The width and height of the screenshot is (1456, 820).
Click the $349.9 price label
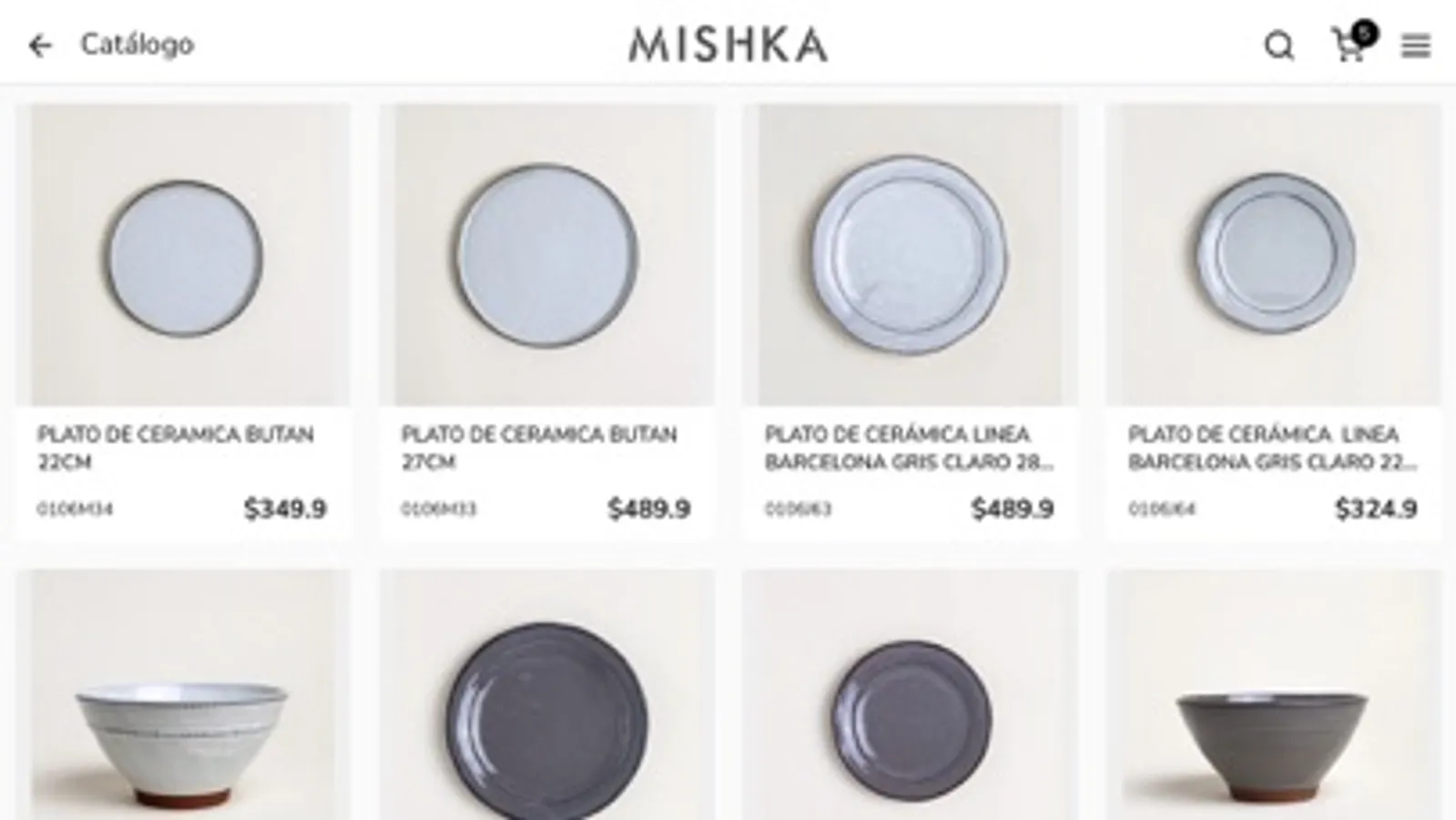point(285,508)
